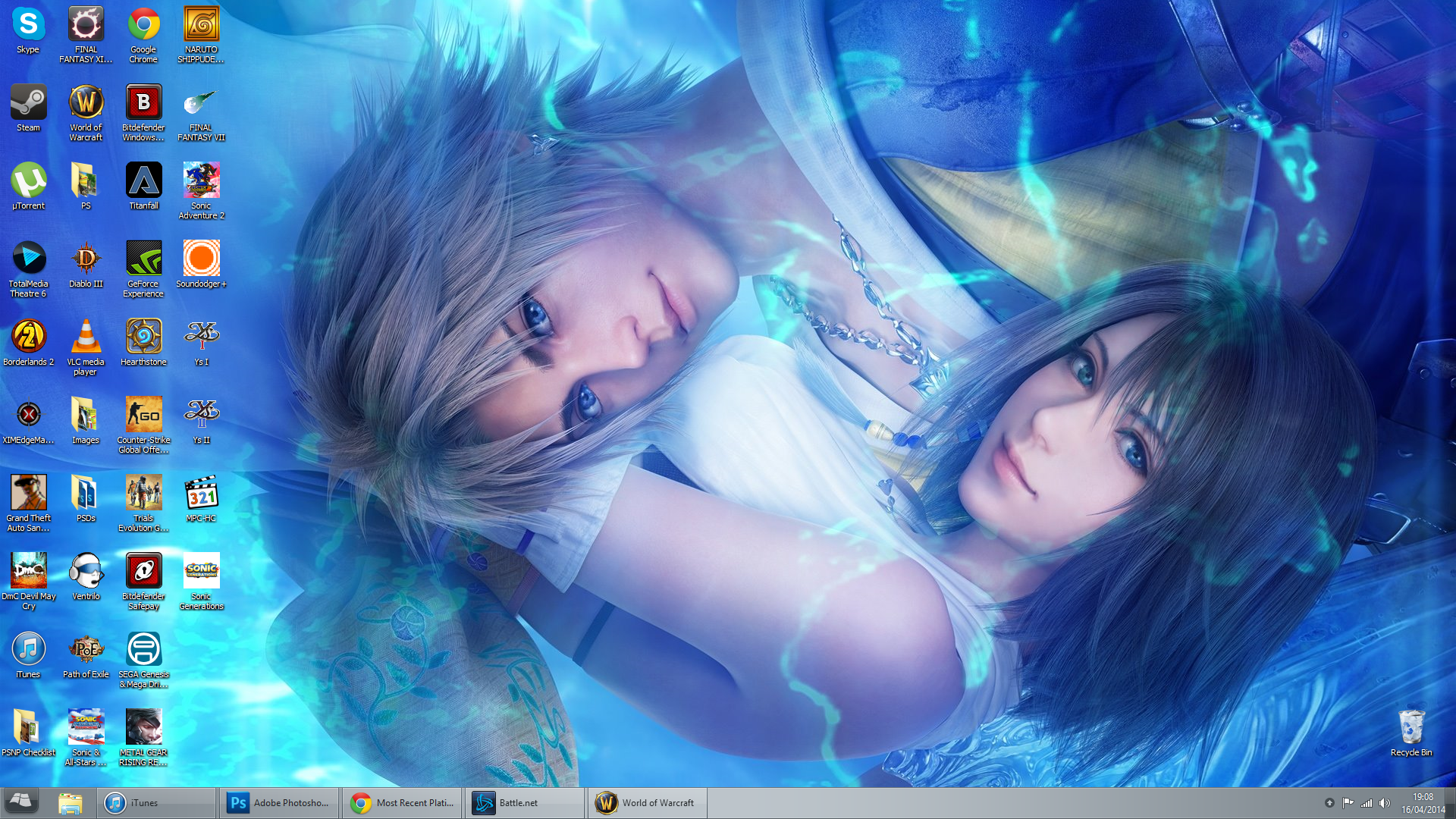The height and width of the screenshot is (819, 1456).
Task: Launch Sonic & All-Stars Racing icon
Action: (86, 737)
